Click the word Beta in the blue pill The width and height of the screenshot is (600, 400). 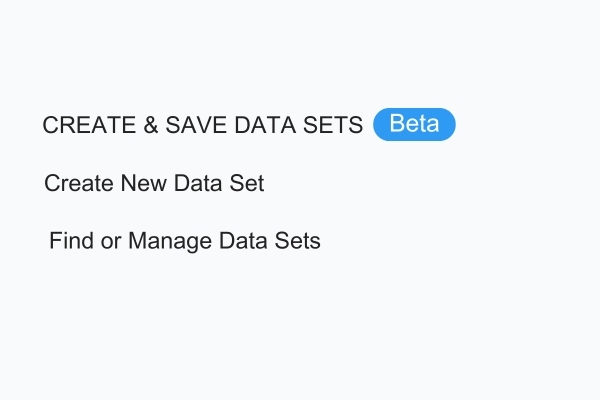[414, 125]
